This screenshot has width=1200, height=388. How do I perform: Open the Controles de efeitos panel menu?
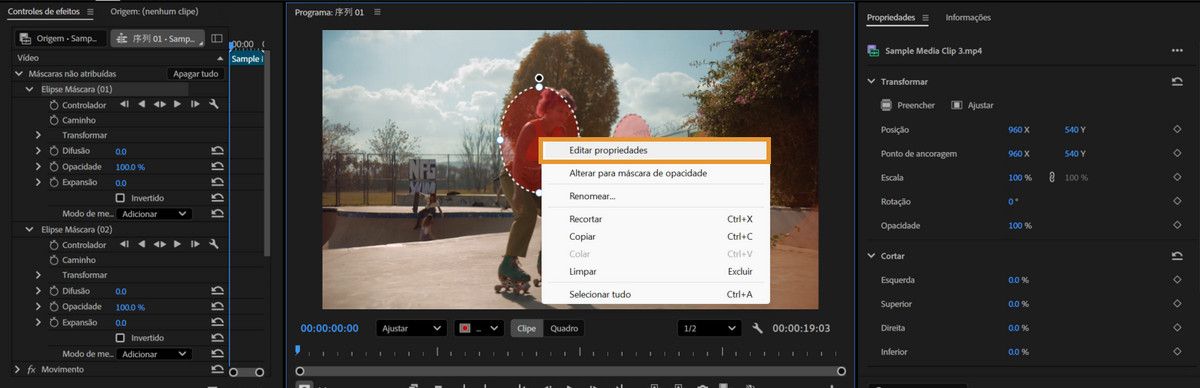pyautogui.click(x=90, y=12)
